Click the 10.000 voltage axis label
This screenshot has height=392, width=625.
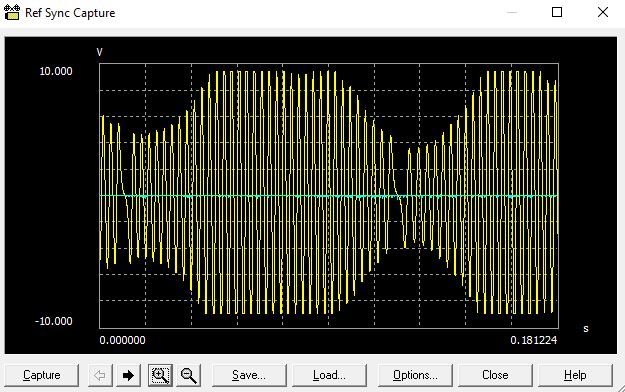pyautogui.click(x=56, y=71)
